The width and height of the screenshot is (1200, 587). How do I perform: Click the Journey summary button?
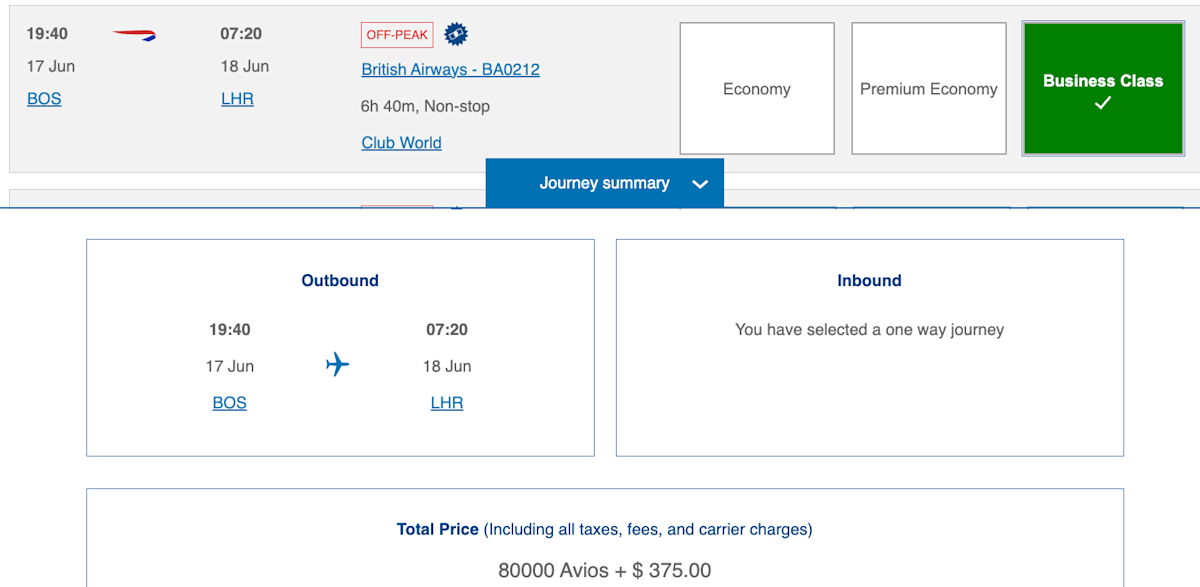604,183
